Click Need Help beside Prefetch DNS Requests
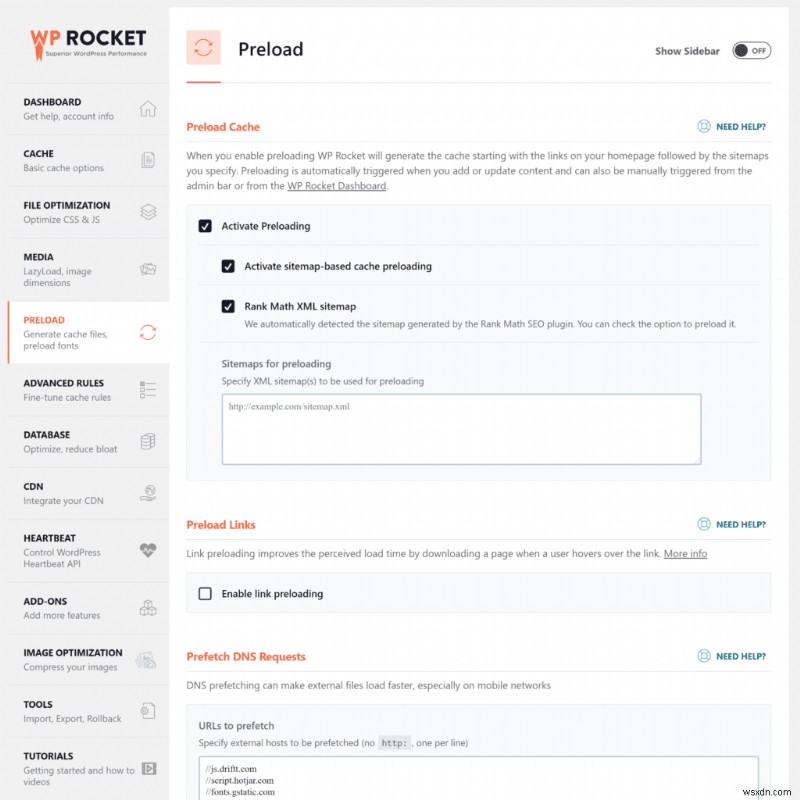The image size is (800, 800). click(732, 657)
